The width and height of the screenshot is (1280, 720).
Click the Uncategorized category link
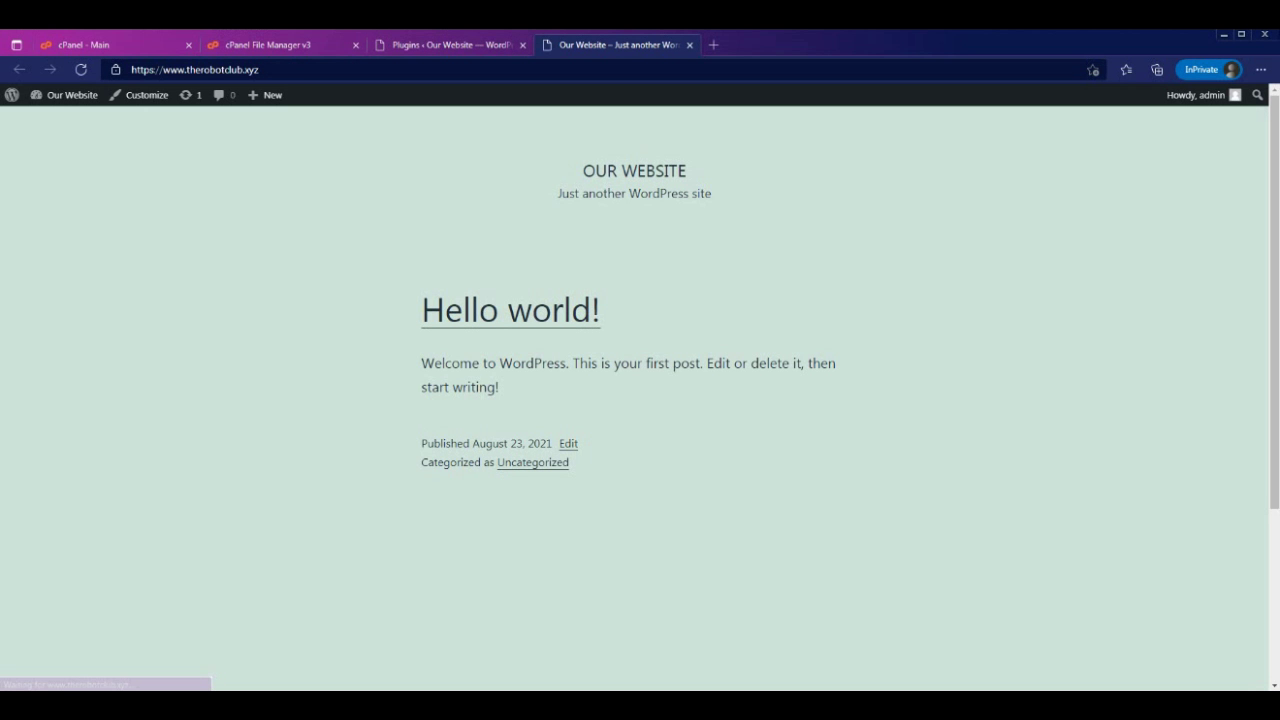pyautogui.click(x=532, y=463)
